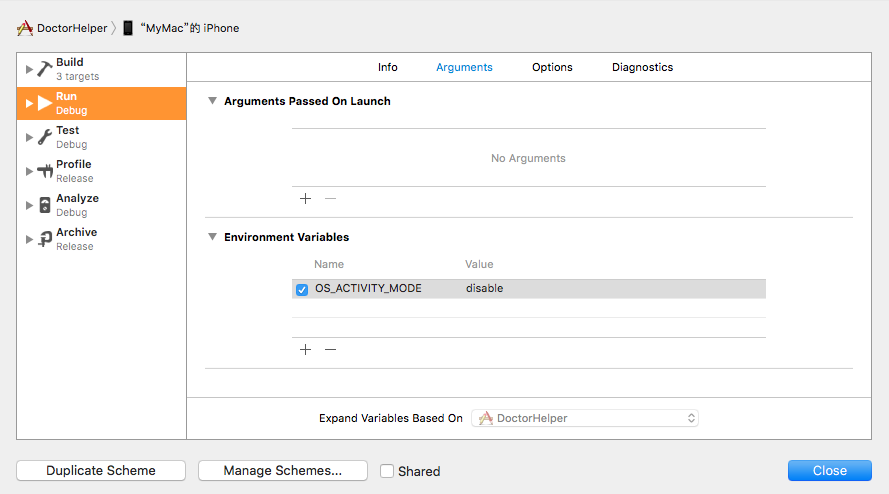Uncheck the OS_ACTIVITY_MODE checkbox
This screenshot has width=889, height=494.
[302, 289]
